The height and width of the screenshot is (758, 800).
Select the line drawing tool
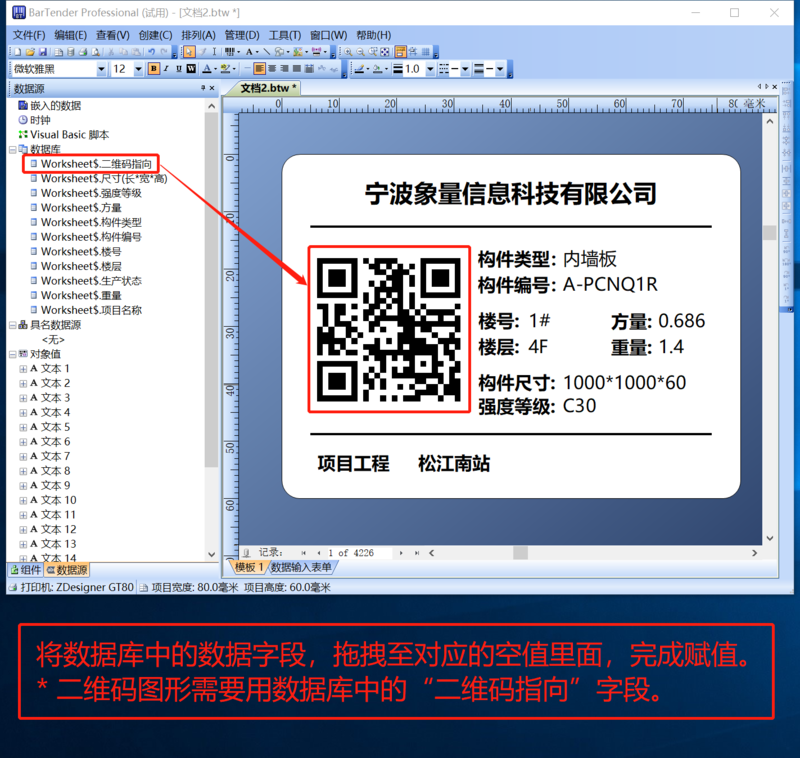[267, 52]
